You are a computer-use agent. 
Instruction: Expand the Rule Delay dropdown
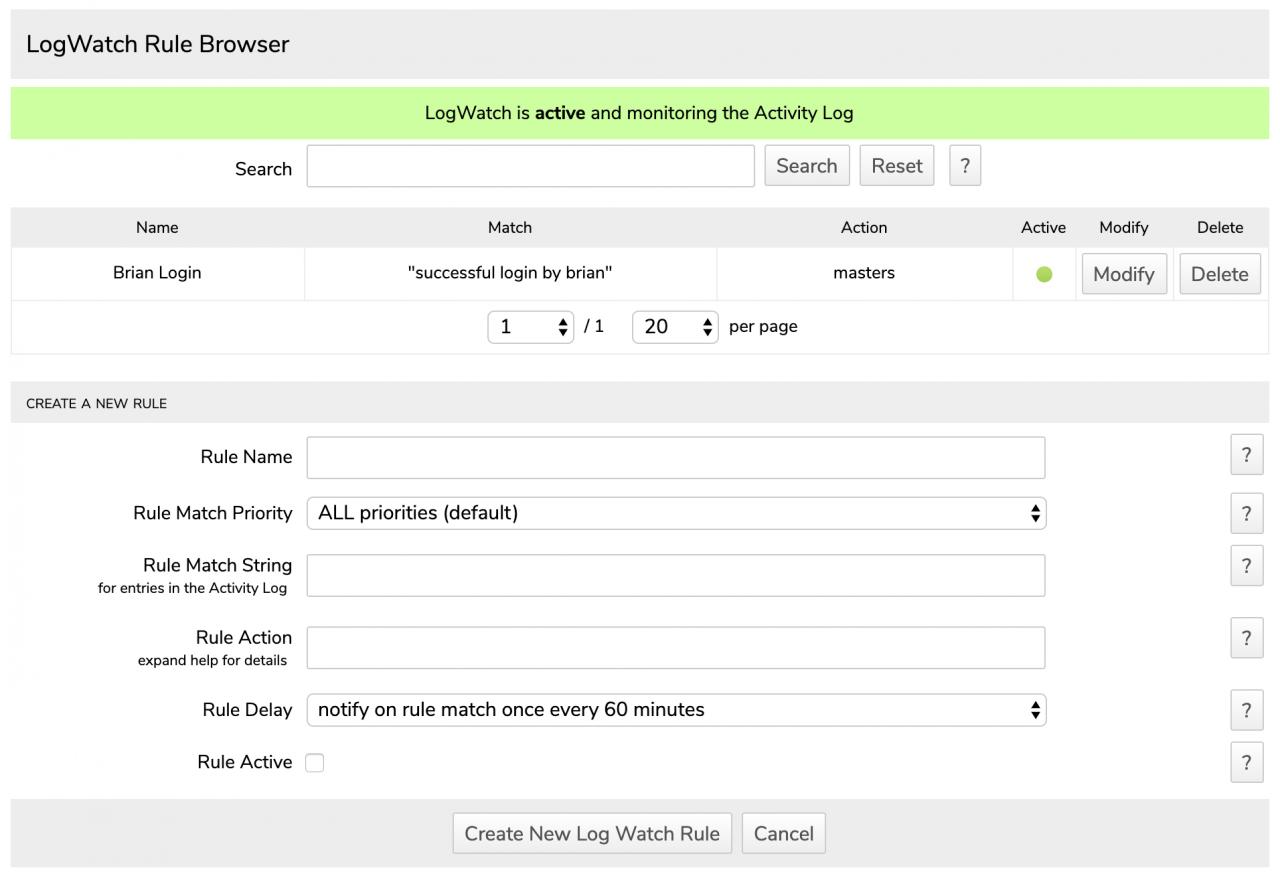coord(675,710)
